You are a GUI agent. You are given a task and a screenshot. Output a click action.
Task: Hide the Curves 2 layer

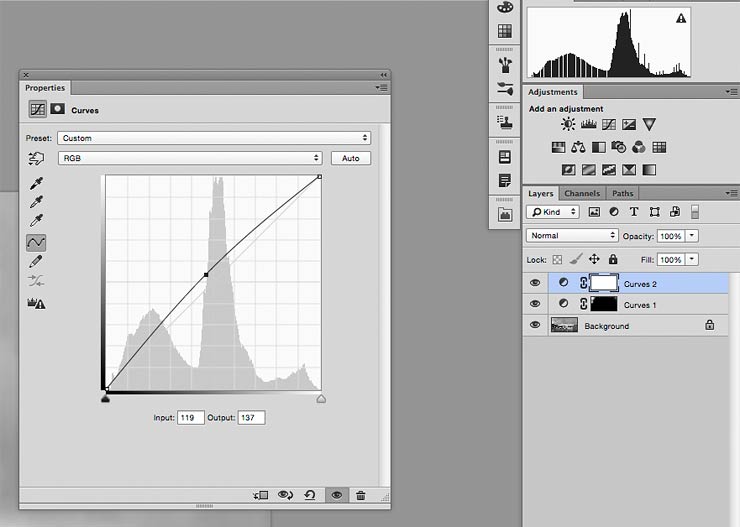535,283
